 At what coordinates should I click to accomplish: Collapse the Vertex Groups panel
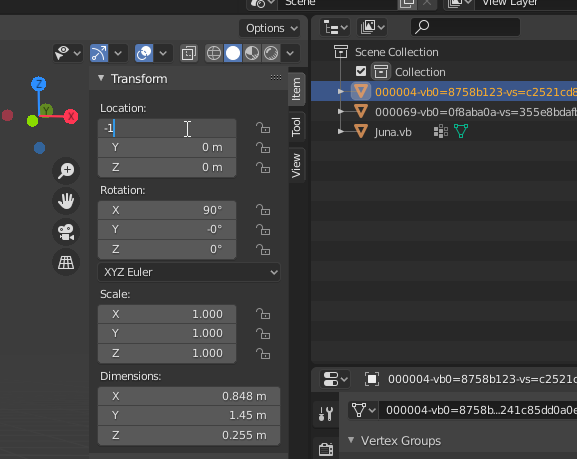coord(351,440)
